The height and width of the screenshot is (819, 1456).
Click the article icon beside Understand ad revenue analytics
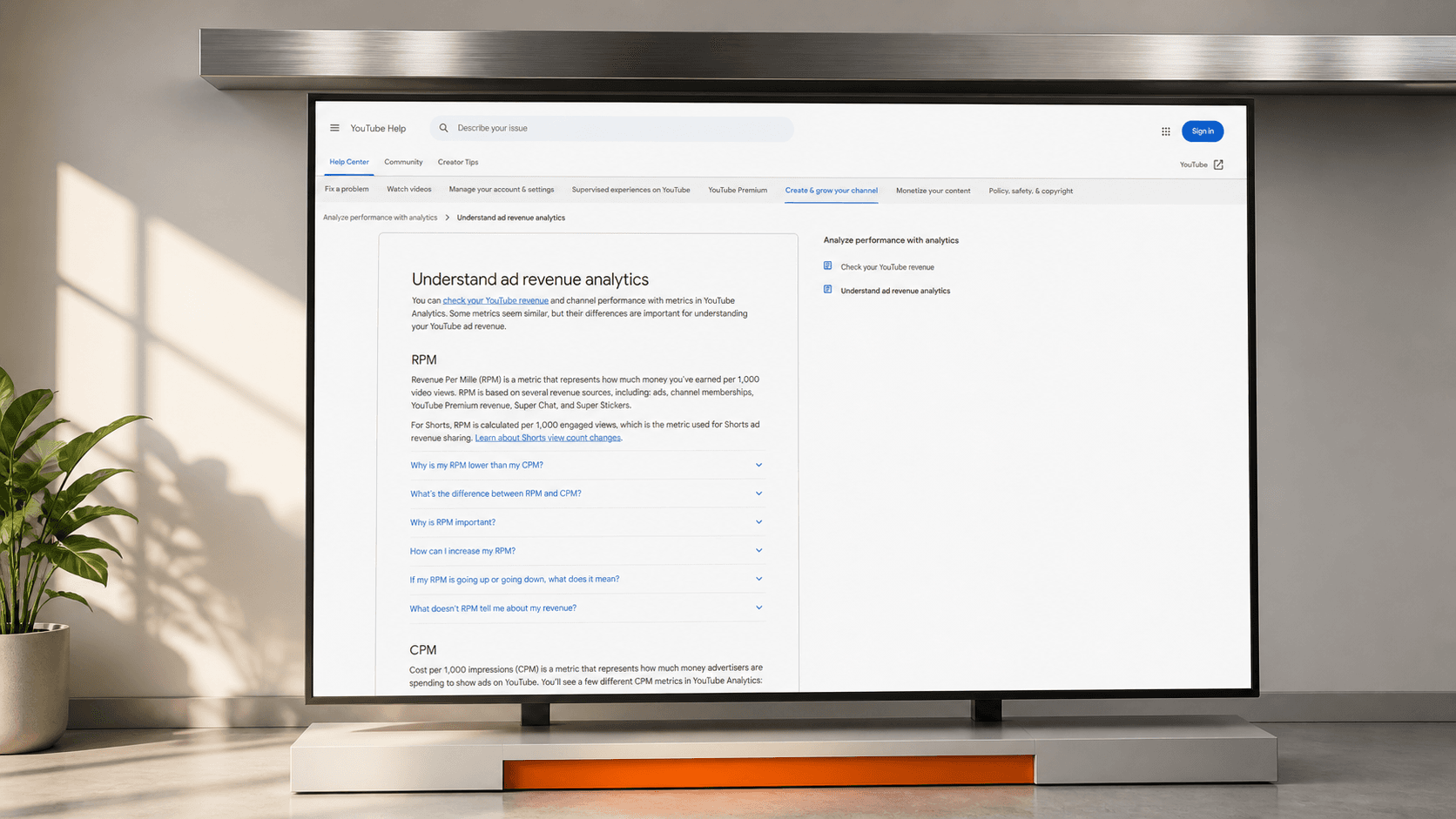click(828, 290)
